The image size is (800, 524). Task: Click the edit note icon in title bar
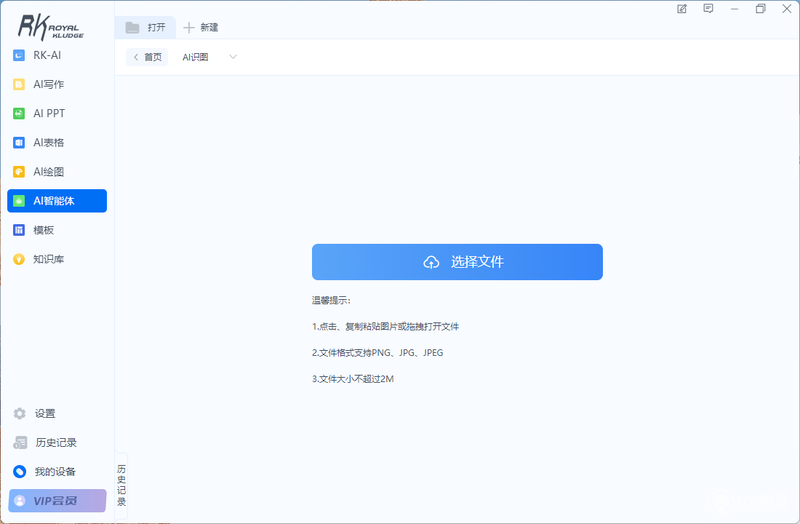pos(682,9)
